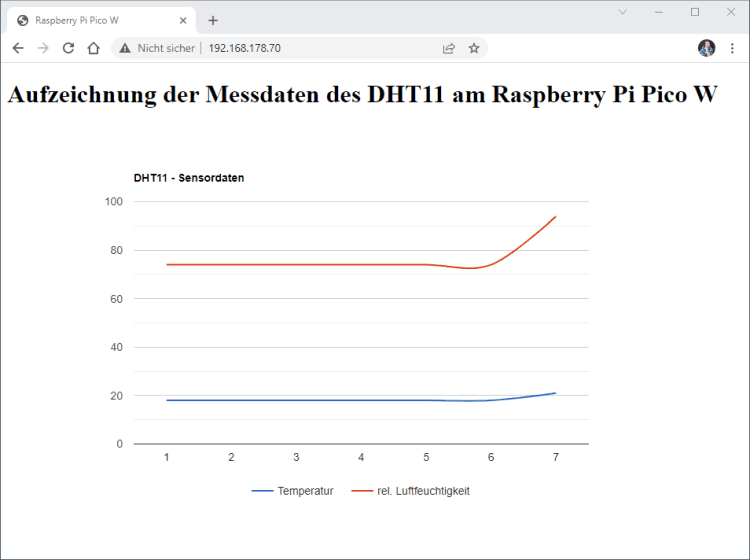Bookmark page with the star icon
This screenshot has height=560, width=750.
474,48
